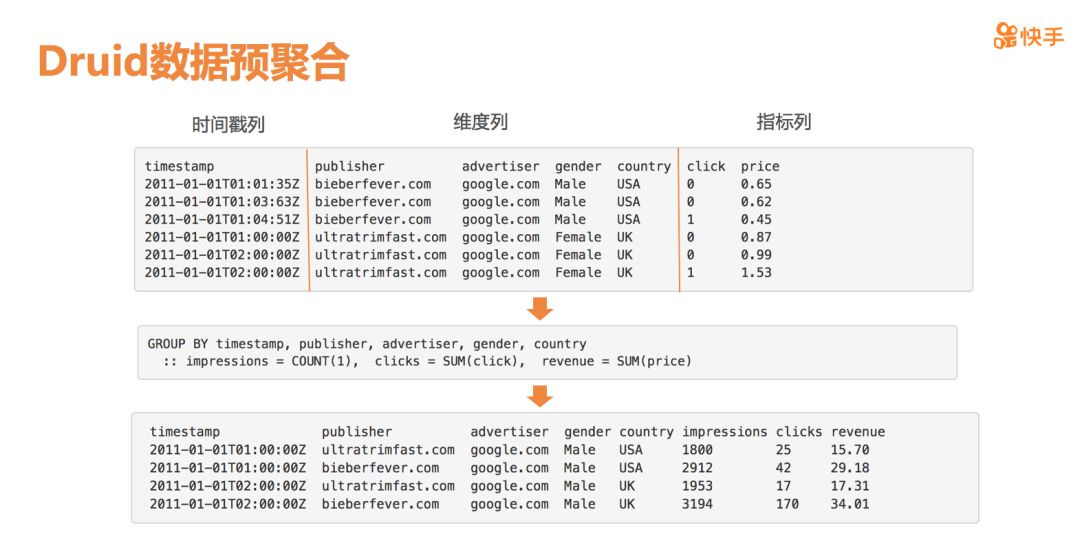Click "ultratrimfast.com" in the row with revenue 15.70
The height and width of the screenshot is (552, 1080).
click(388, 450)
